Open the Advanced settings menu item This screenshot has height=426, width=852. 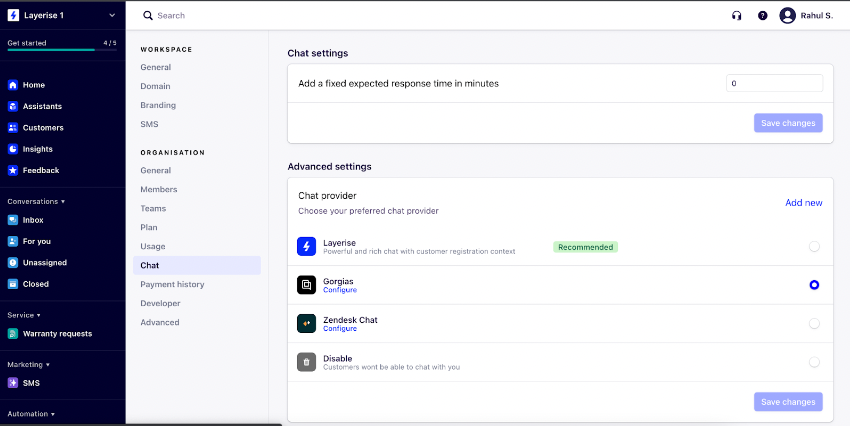pos(160,323)
